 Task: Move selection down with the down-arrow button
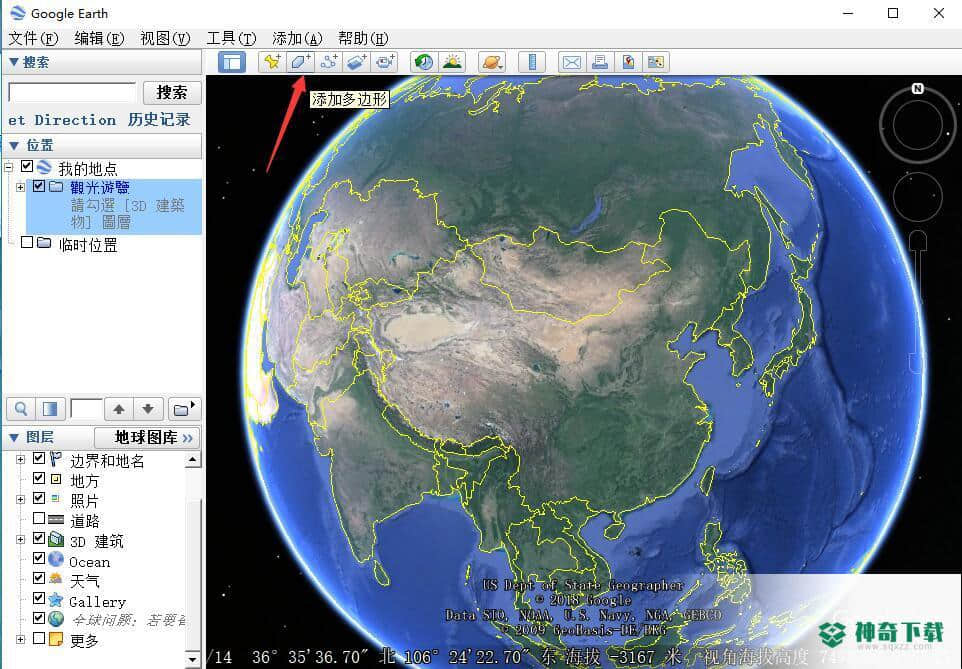(x=148, y=409)
